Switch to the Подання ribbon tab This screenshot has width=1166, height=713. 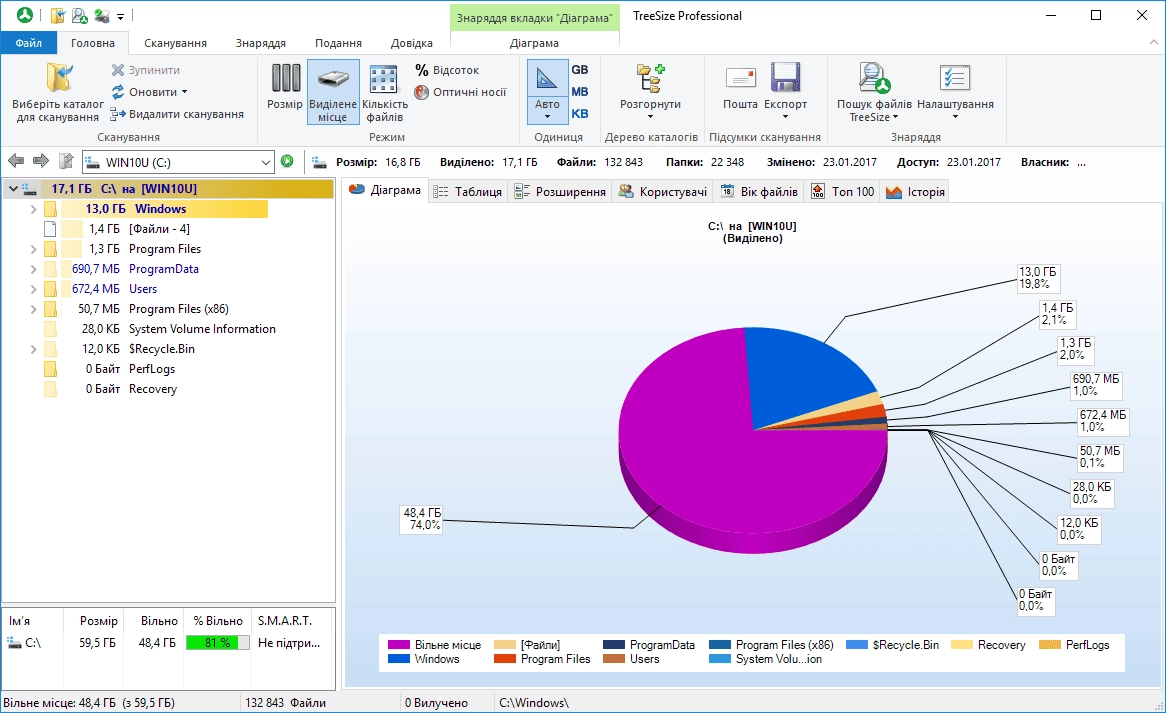point(338,43)
